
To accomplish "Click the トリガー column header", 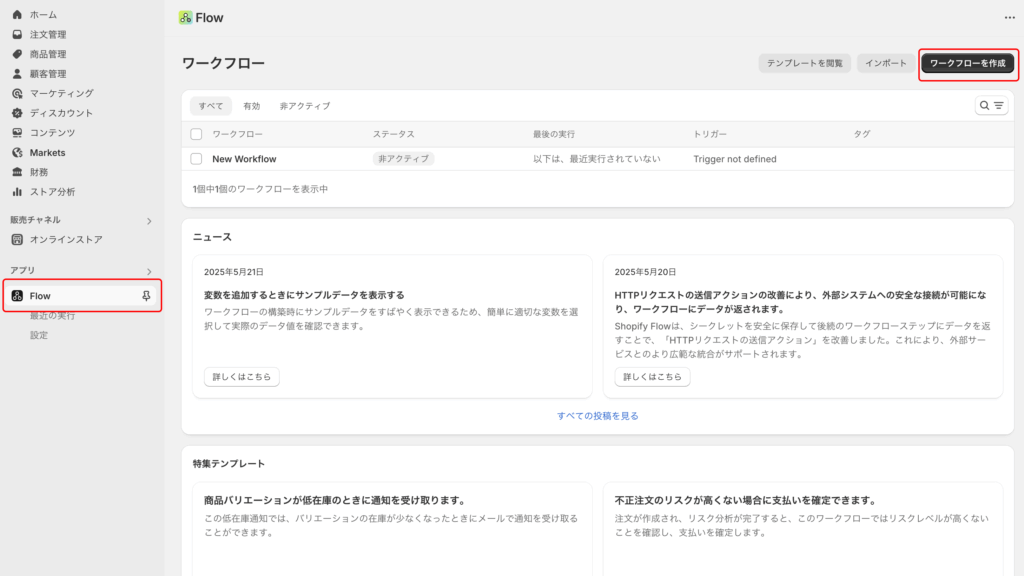I will (x=710, y=134).
